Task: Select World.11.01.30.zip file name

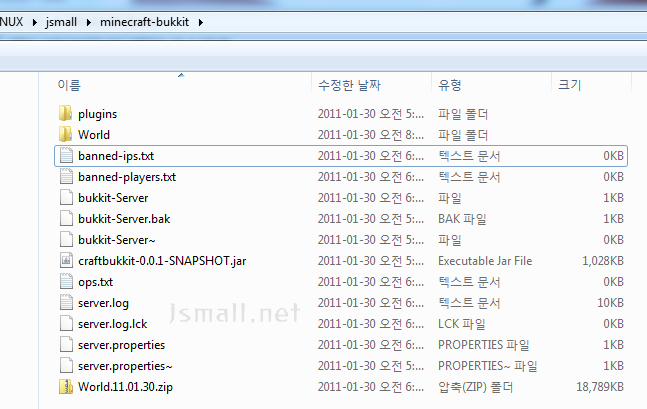Action: (x=125, y=387)
